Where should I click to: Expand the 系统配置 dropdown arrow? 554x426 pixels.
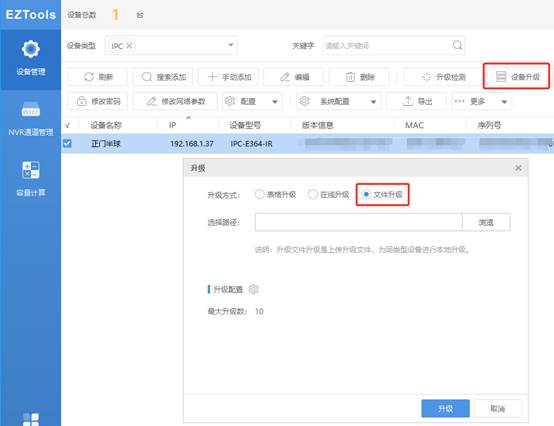point(373,102)
